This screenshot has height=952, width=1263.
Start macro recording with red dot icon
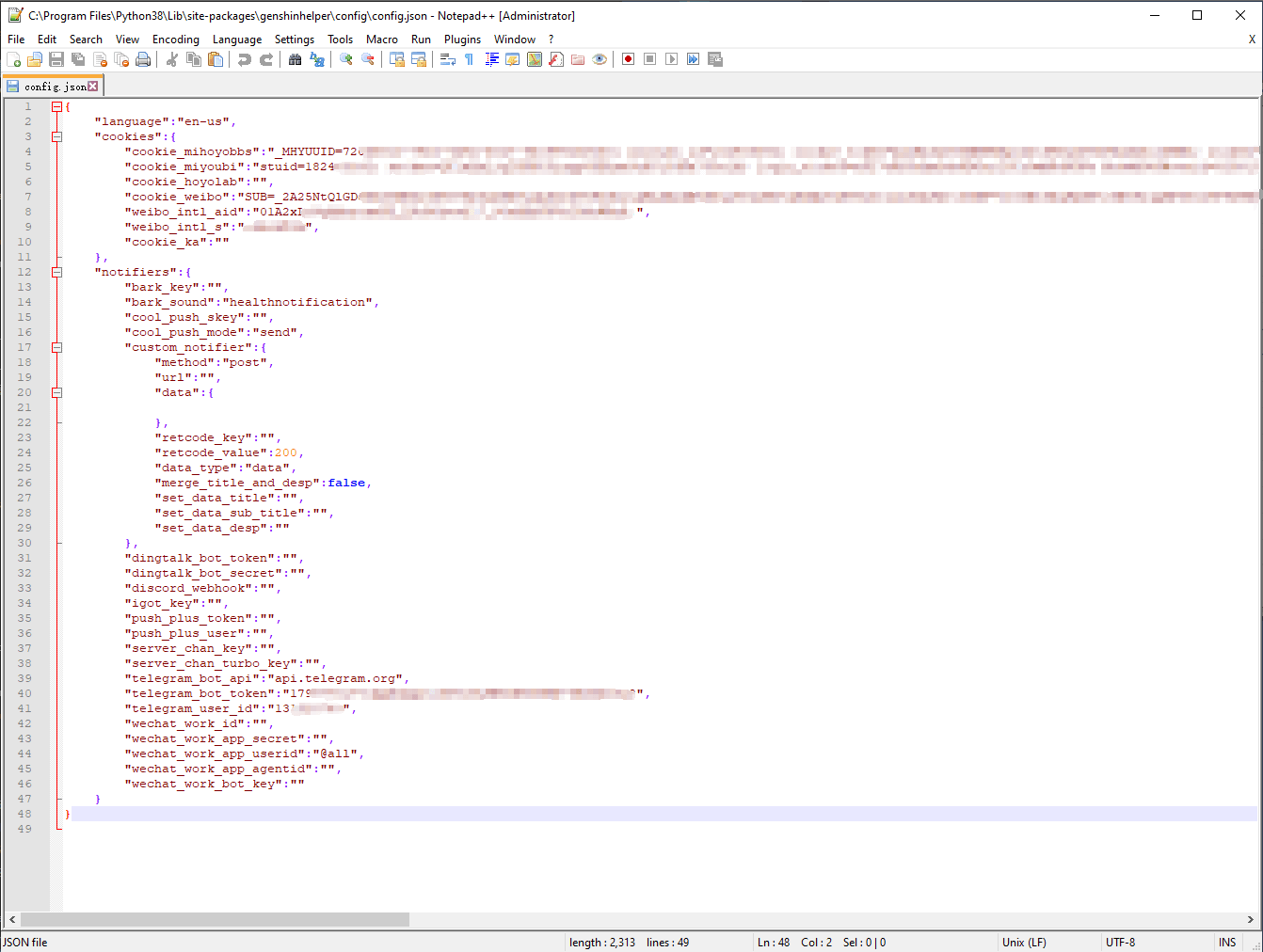click(x=628, y=59)
